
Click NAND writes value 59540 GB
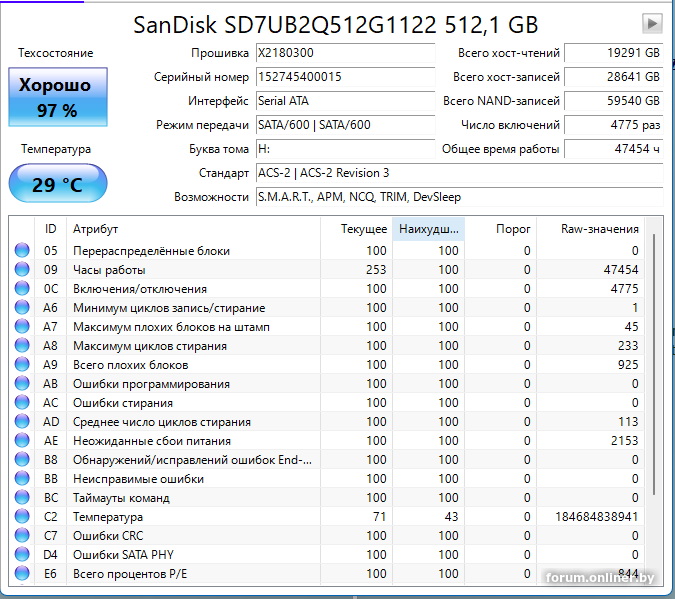click(613, 101)
